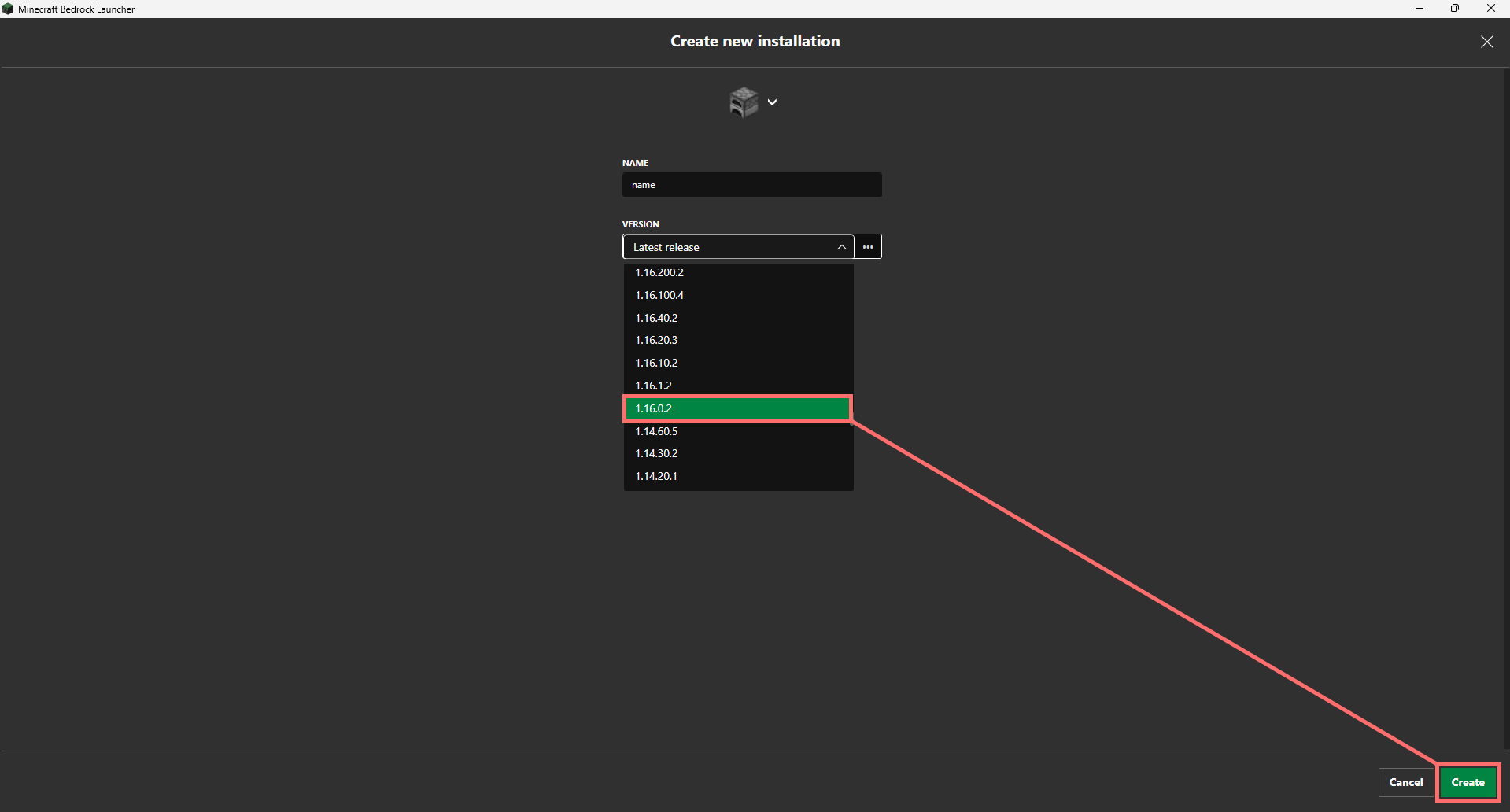This screenshot has width=1510, height=812.
Task: Restore the launcher window size
Action: click(x=1454, y=9)
